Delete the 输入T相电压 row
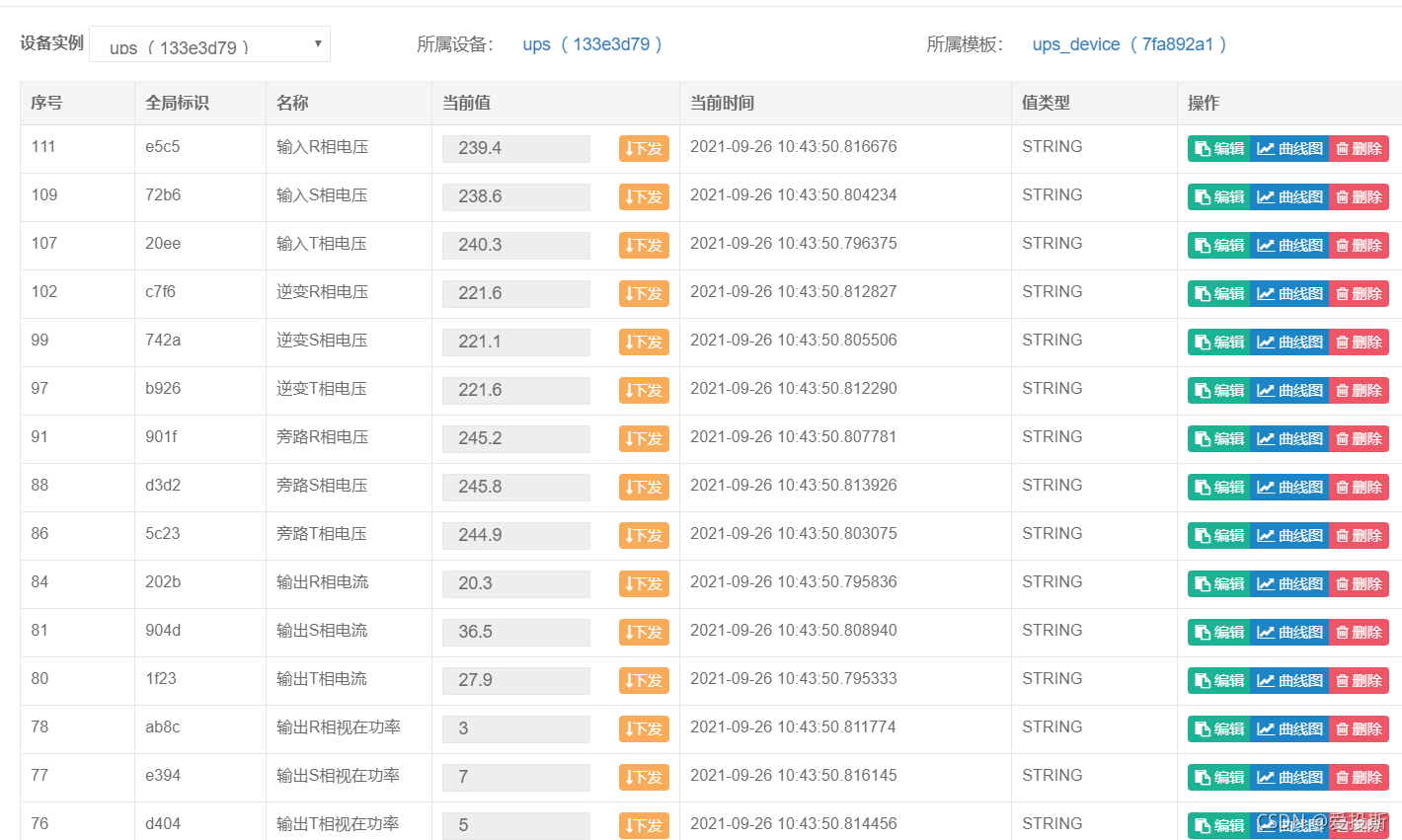The image size is (1402, 840). pyautogui.click(x=1359, y=245)
